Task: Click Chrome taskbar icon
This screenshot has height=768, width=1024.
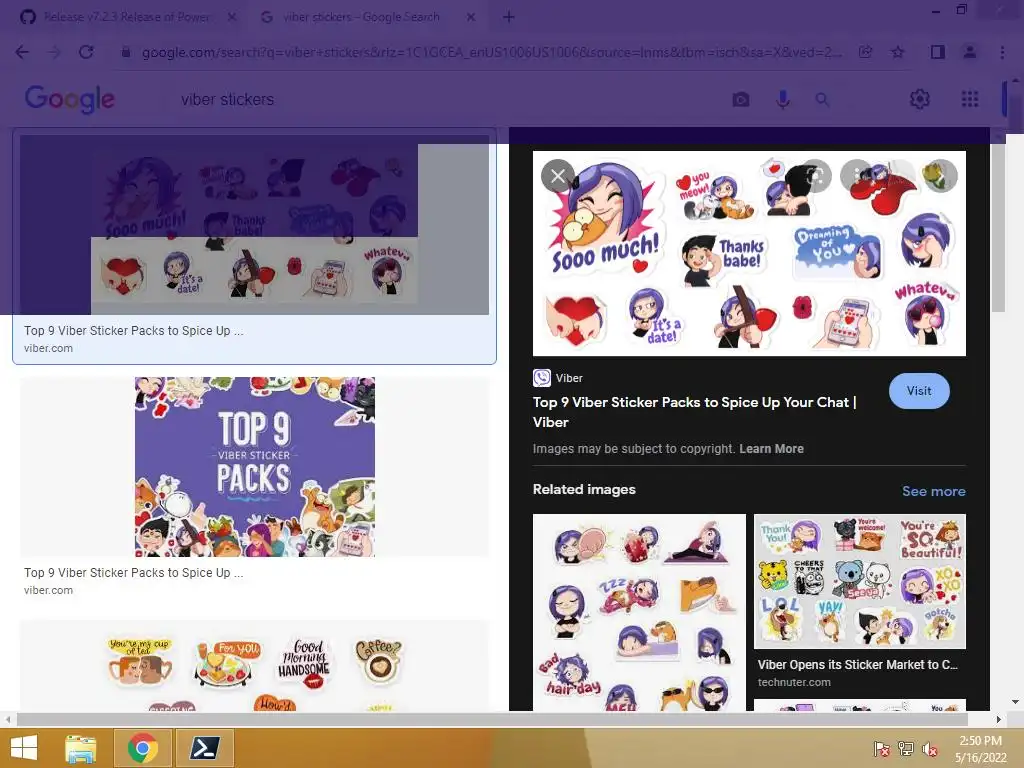Action: (142, 748)
